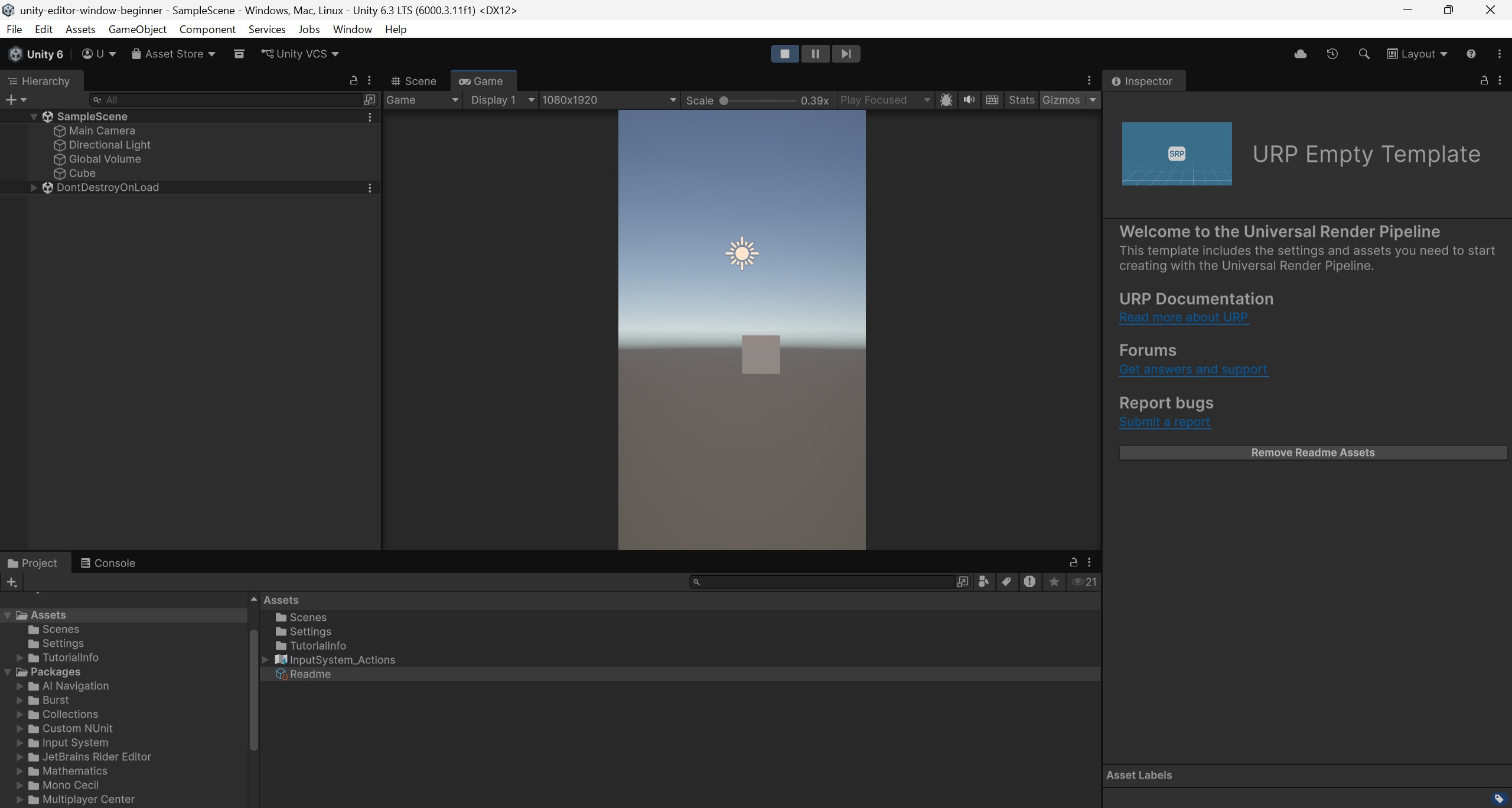Screen dimensions: 1512x808
Task: Click the Step frame button
Action: pyautogui.click(x=846, y=54)
